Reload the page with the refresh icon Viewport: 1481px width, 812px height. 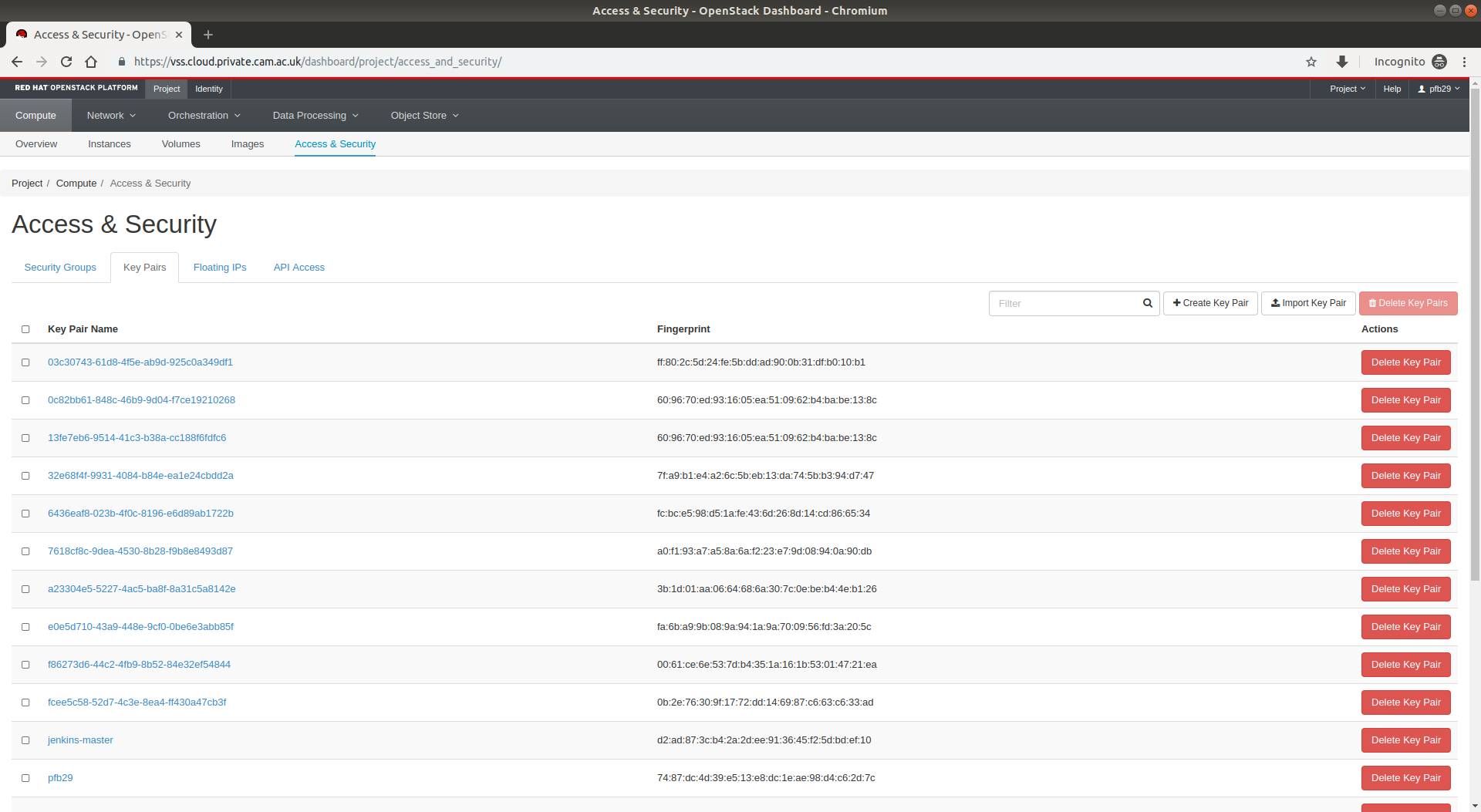tap(66, 62)
